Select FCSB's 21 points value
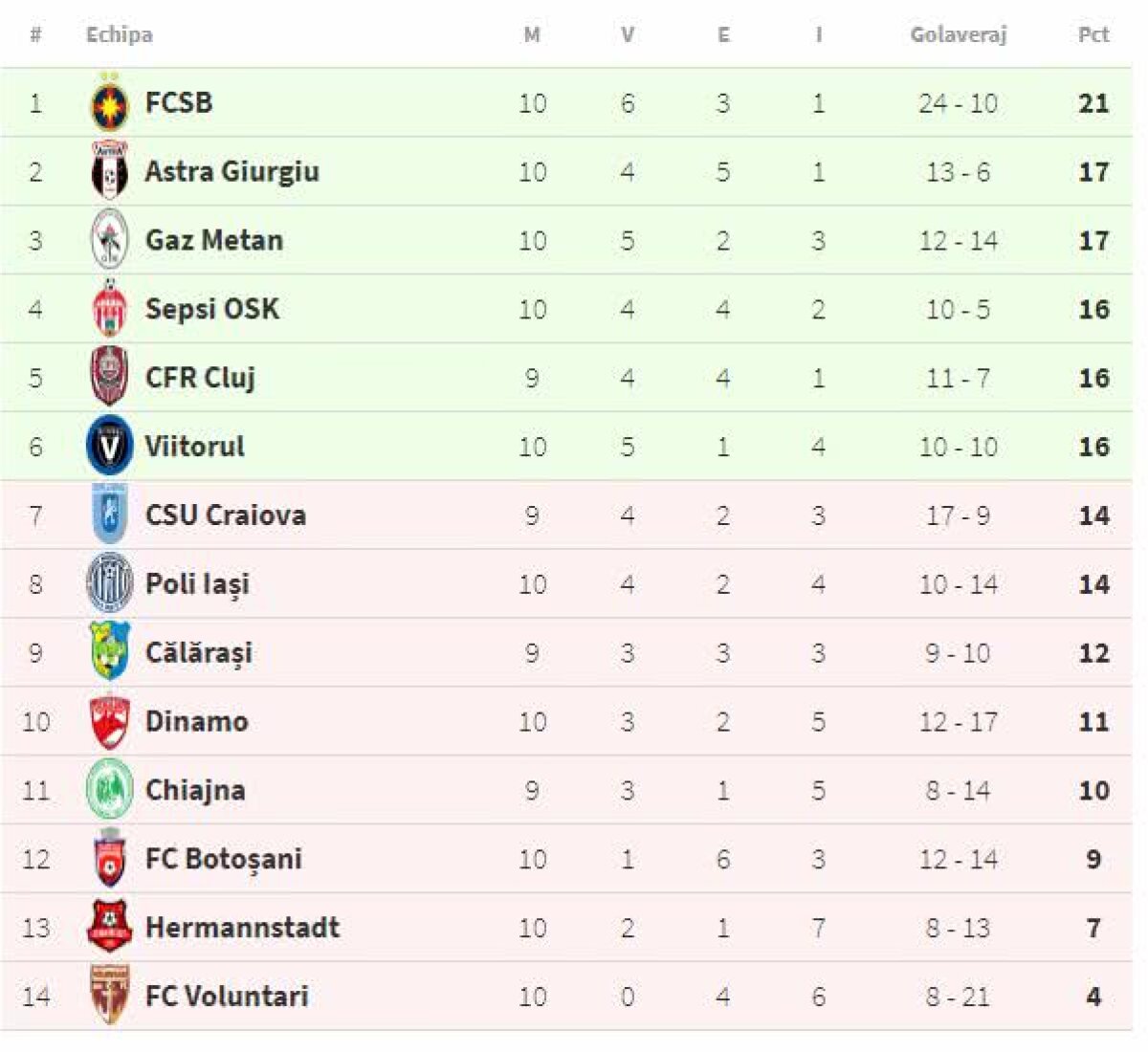Screen dimensions: 1148x1052 [1093, 103]
